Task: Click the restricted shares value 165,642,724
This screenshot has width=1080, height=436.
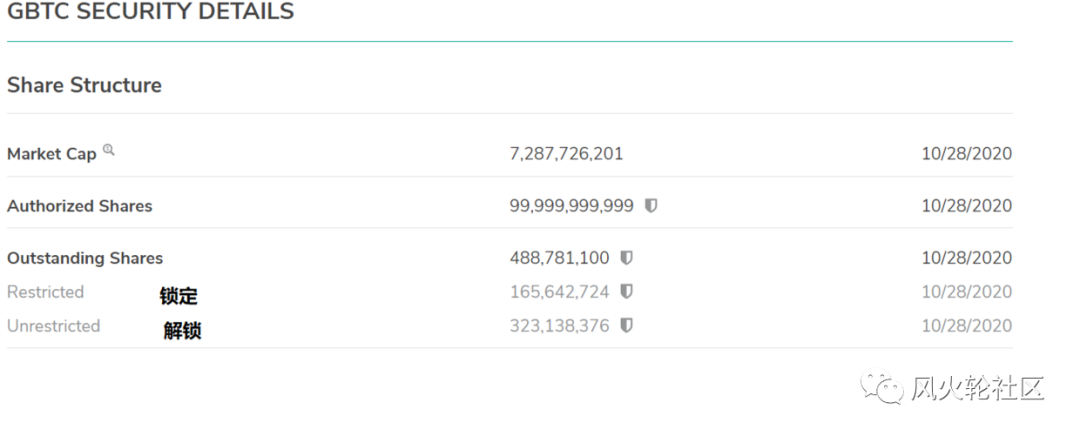Action: [x=559, y=292]
